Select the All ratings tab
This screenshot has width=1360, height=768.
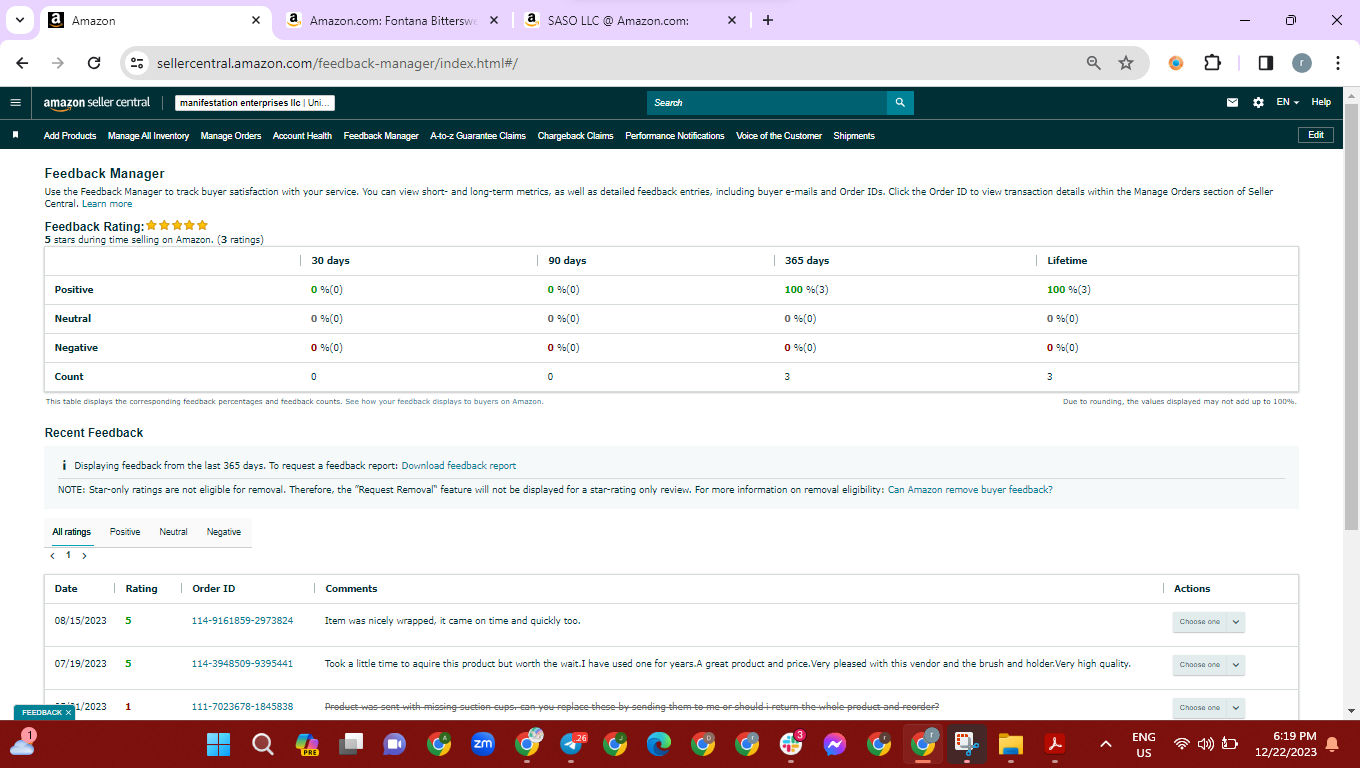click(72, 532)
